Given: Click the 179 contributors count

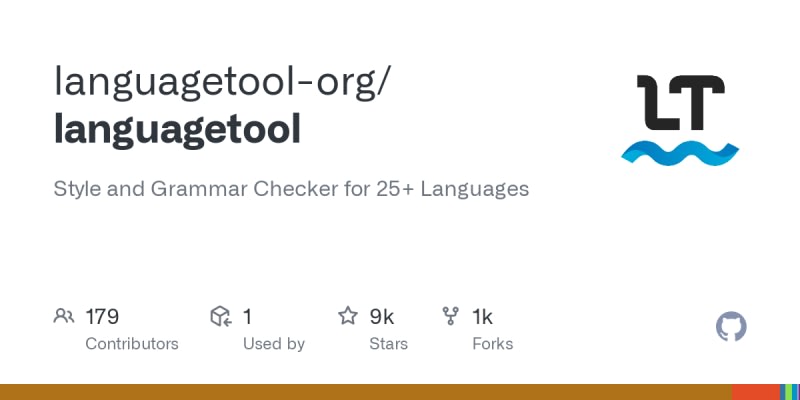Looking at the screenshot, I should 103,317.
